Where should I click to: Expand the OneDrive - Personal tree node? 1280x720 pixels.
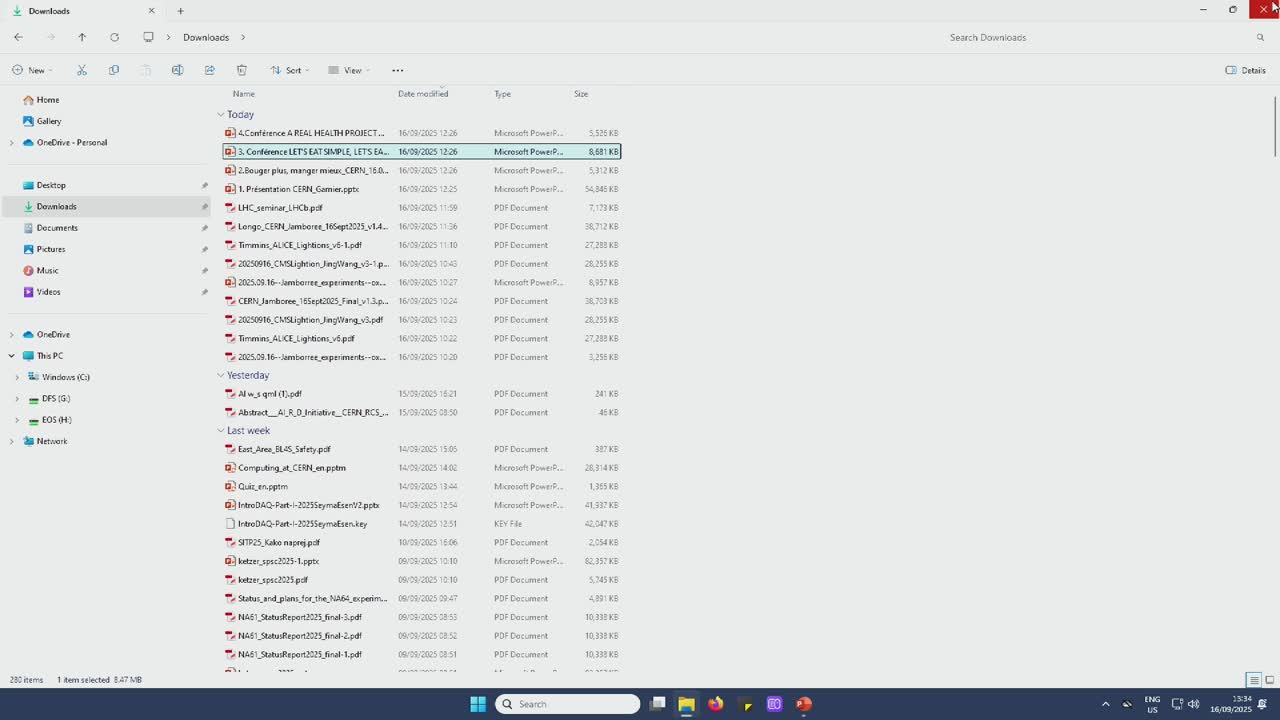click(12, 143)
